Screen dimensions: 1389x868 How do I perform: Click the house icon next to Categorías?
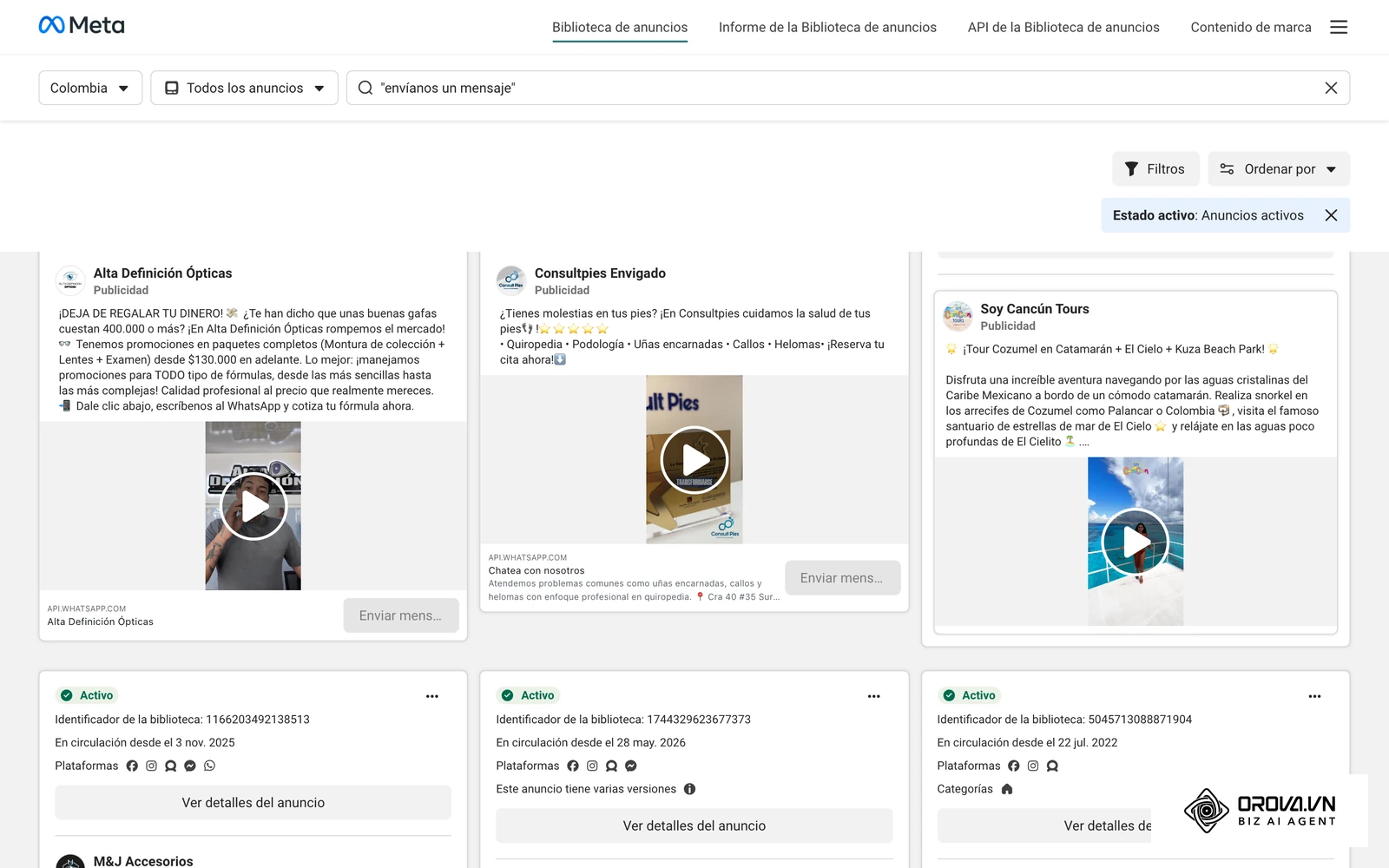tap(1007, 789)
